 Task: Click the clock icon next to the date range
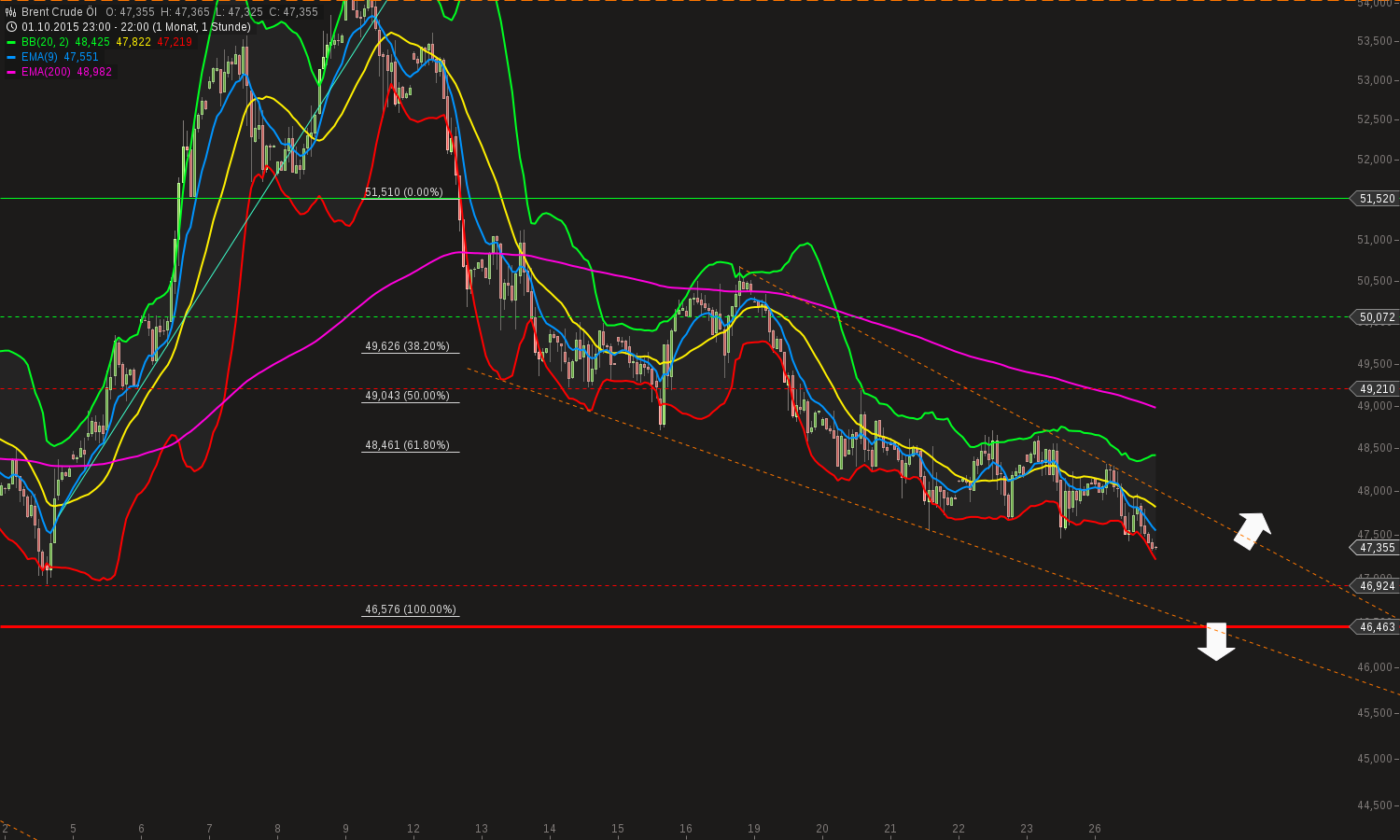click(11, 27)
